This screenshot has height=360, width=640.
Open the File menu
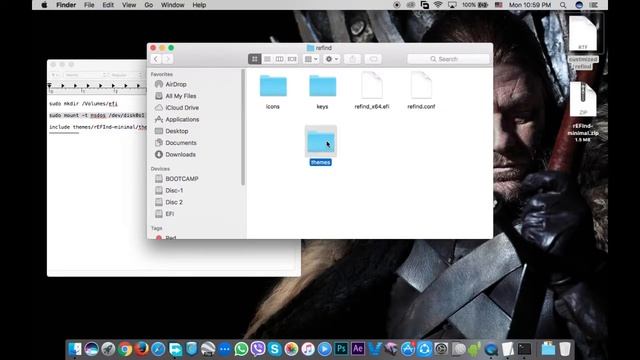pyautogui.click(x=89, y=5)
